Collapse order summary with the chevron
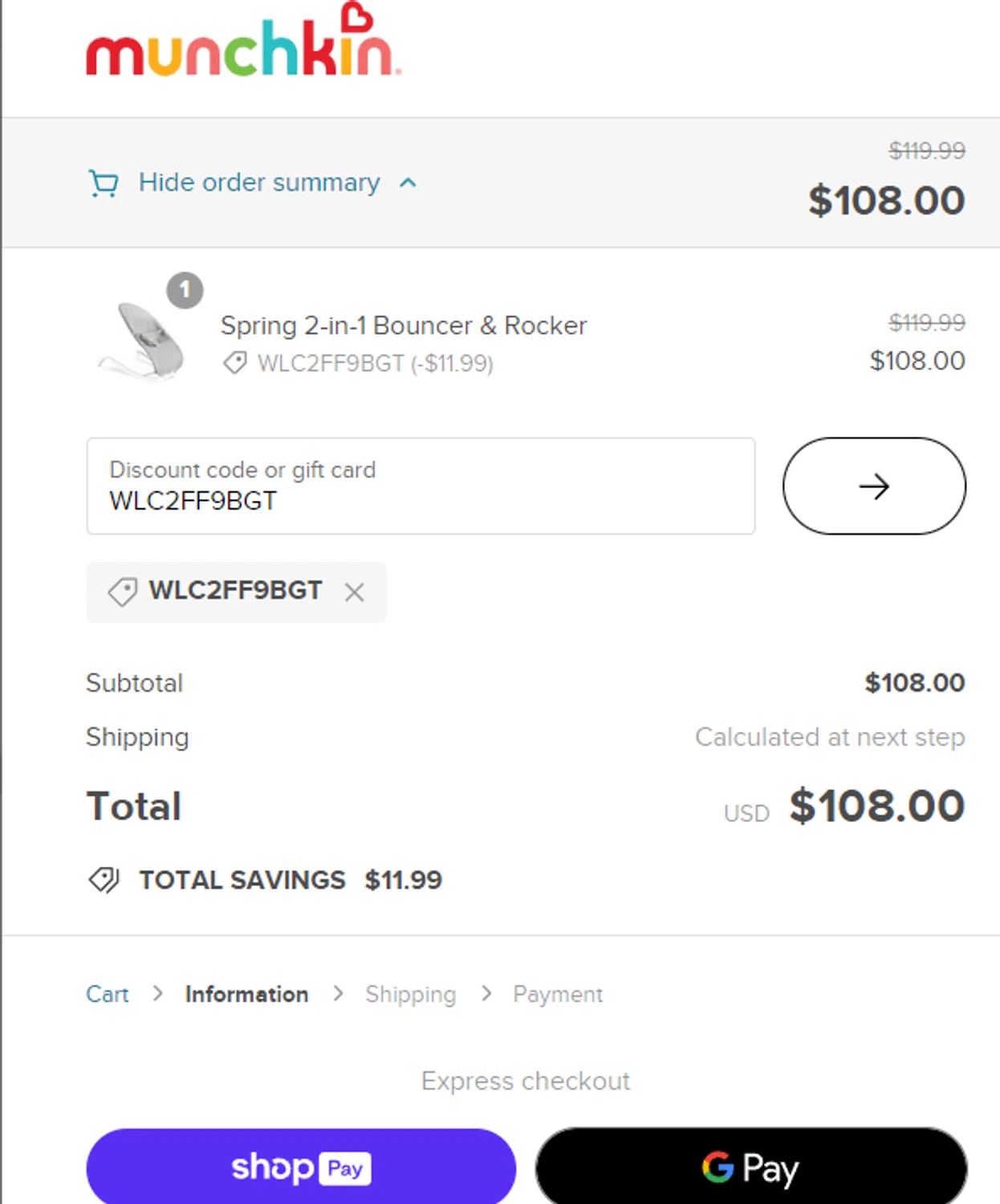The height and width of the screenshot is (1204, 1000). click(x=408, y=183)
